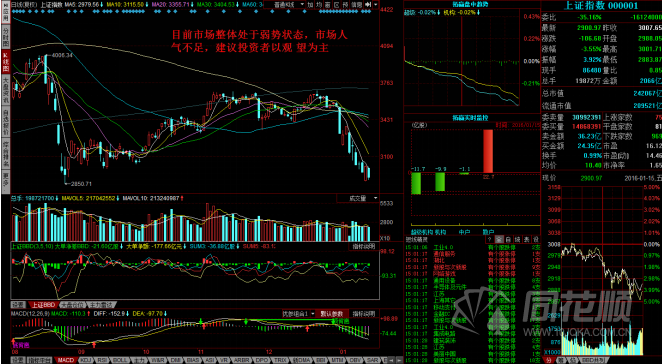Click the red 散户 bar in fund monitor
This screenshot has height=364, width=662.
point(488,151)
